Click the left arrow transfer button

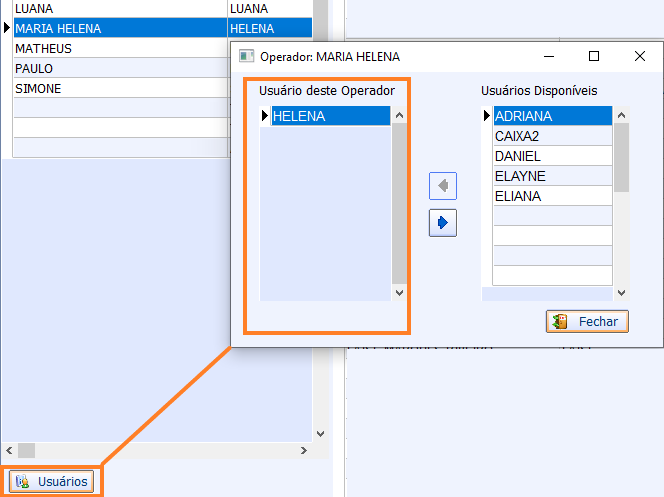click(442, 186)
